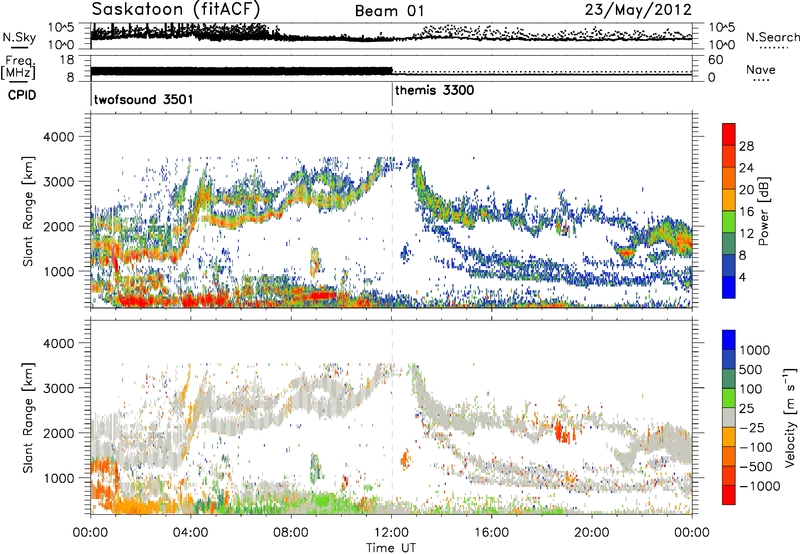Click the dotted line sample under Nave
Screen dimensions: 800x554
pos(761,80)
